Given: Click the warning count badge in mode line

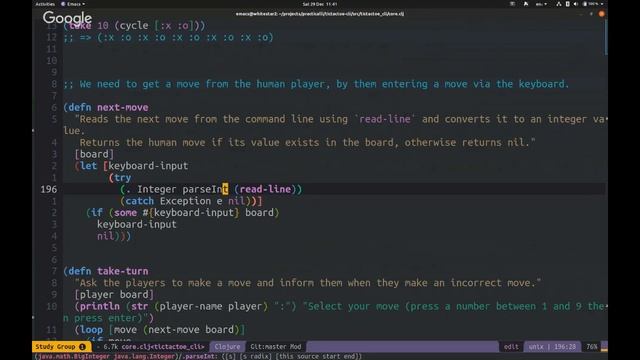Looking at the screenshot, I should click(82, 347).
